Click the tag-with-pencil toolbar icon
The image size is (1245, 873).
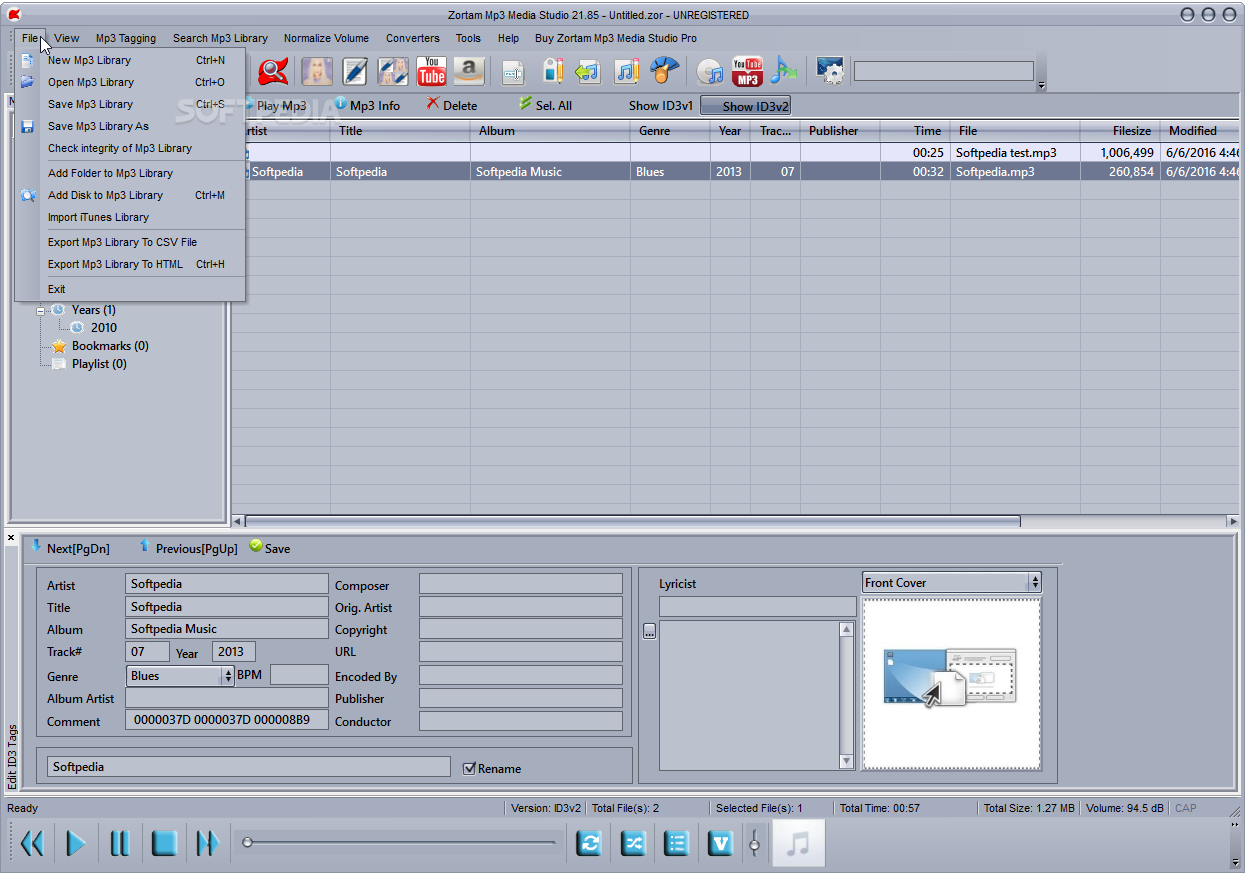pyautogui.click(x=553, y=71)
